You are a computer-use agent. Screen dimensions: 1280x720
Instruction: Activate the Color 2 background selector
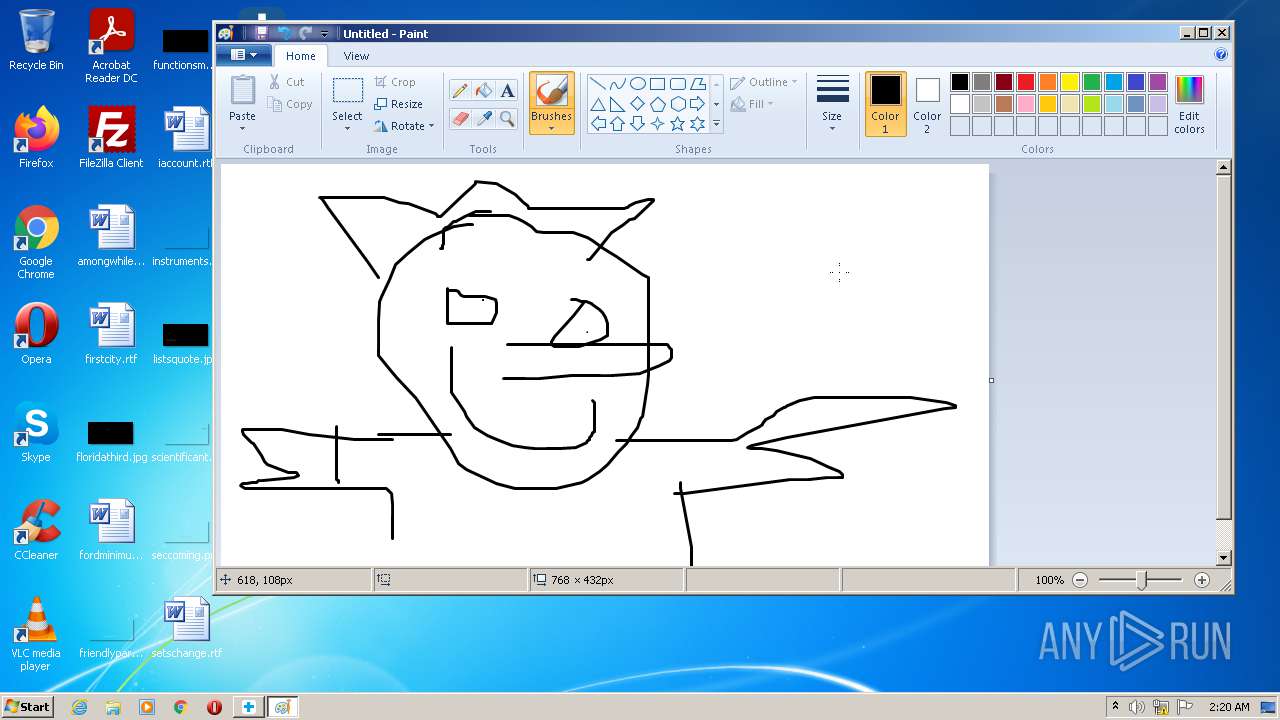(x=927, y=103)
